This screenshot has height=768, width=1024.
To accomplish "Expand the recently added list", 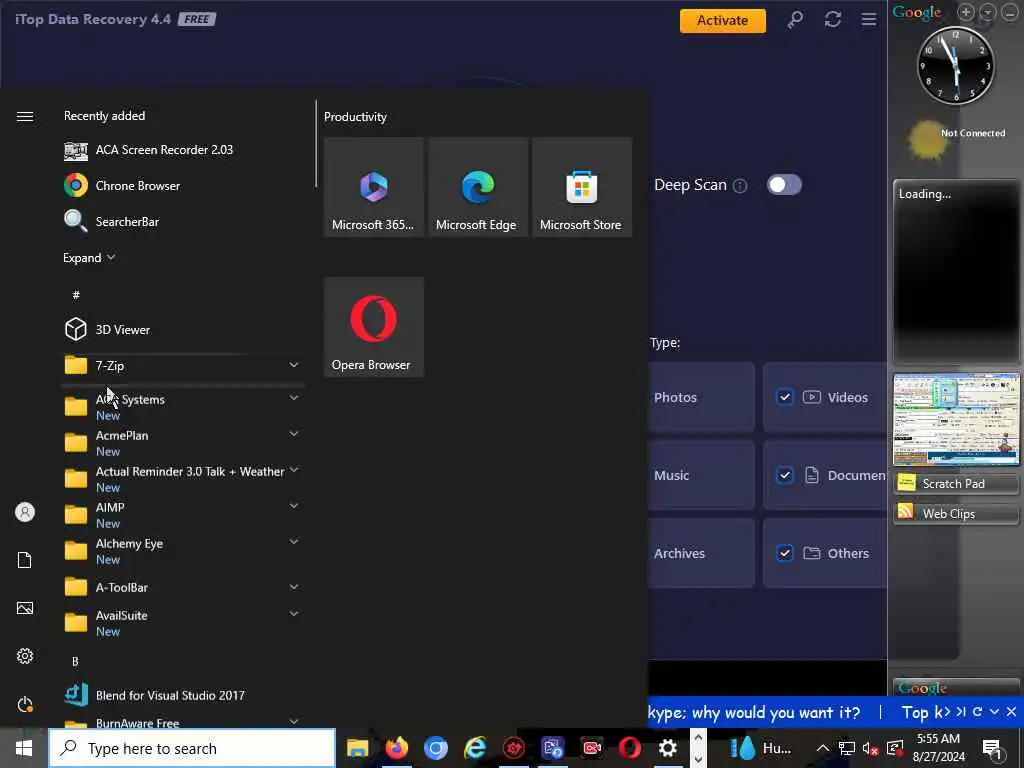I will (89, 258).
